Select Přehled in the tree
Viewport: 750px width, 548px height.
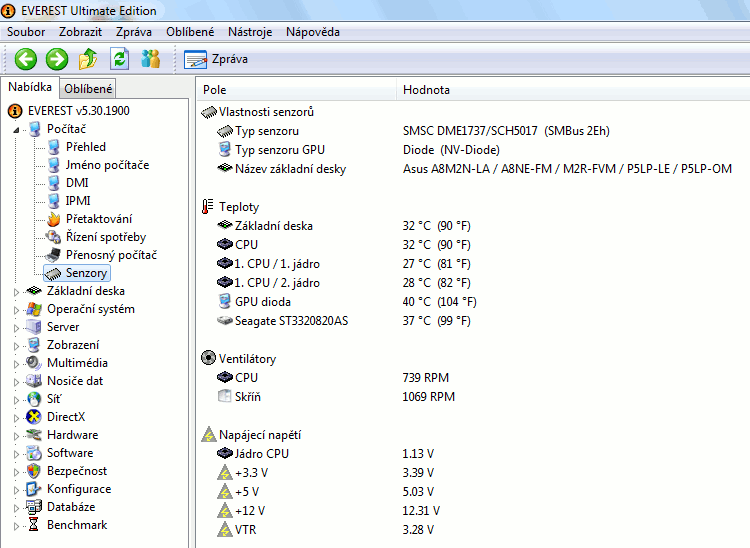pos(86,147)
